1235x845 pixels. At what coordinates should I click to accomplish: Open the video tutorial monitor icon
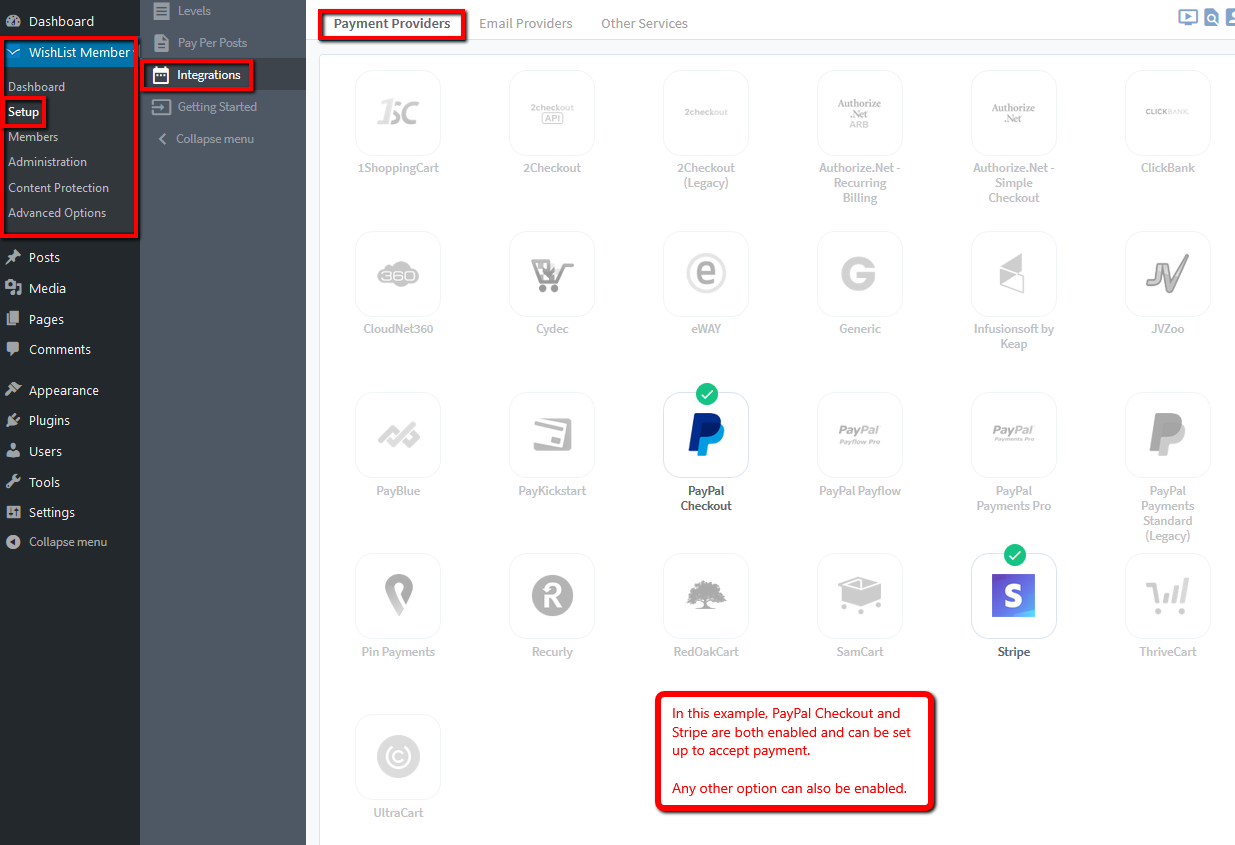click(x=1188, y=17)
